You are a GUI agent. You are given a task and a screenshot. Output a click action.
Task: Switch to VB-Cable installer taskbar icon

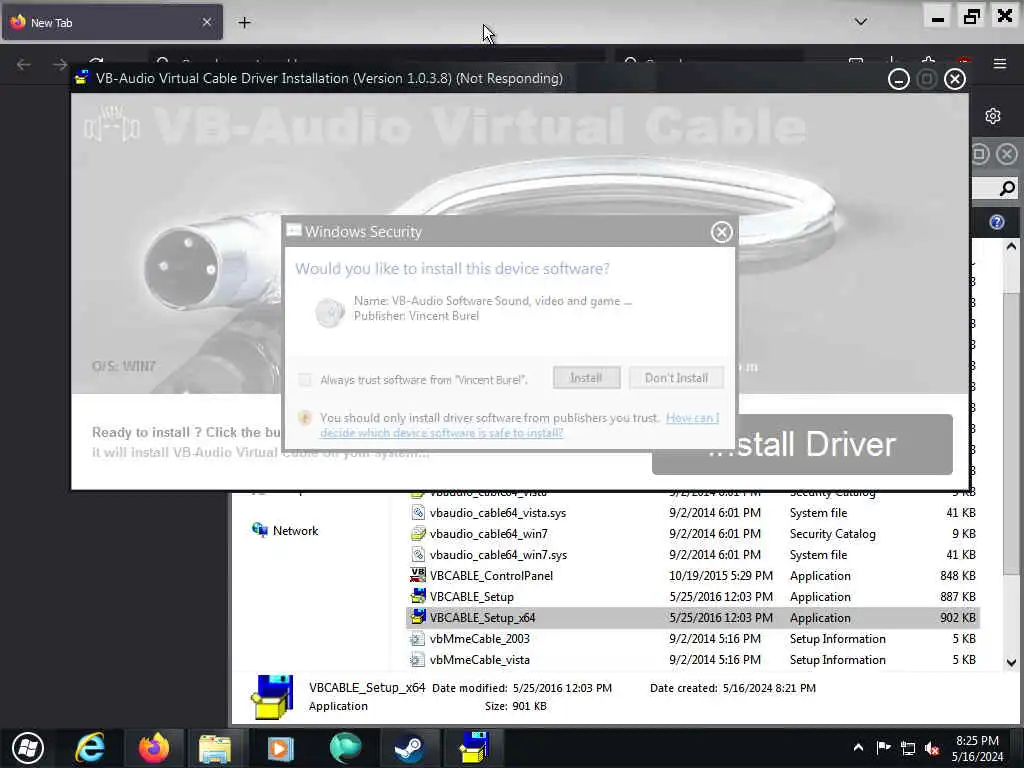[x=474, y=748]
